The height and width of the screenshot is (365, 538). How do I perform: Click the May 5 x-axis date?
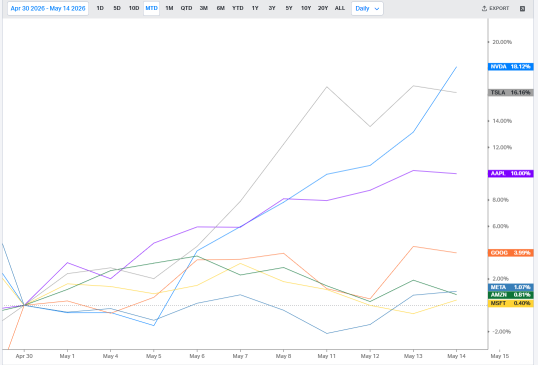click(153, 356)
